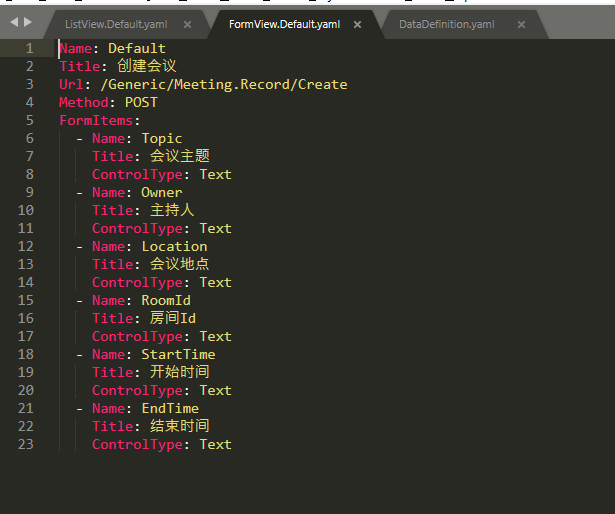615x514 pixels.
Task: Click line number 1 in gutter
Action: click(29, 48)
